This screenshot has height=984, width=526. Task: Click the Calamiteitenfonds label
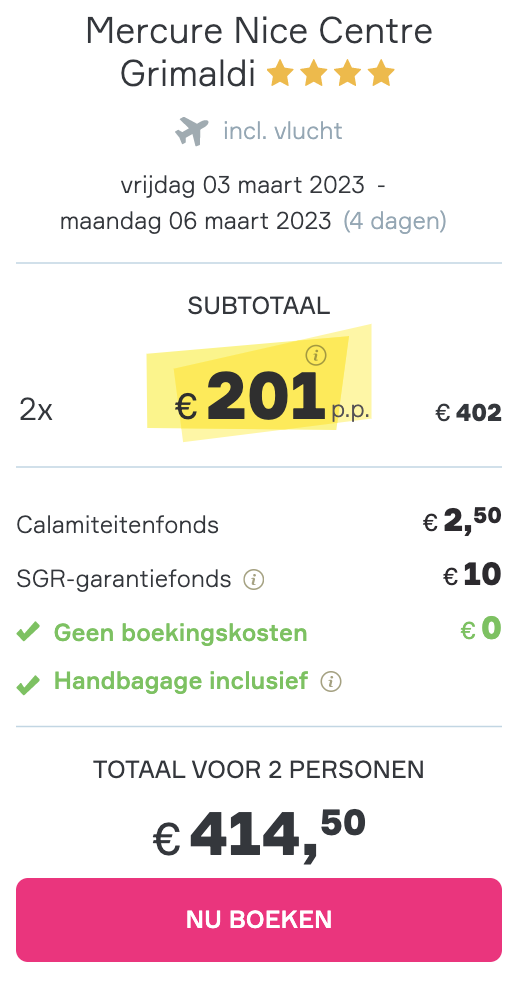click(117, 525)
